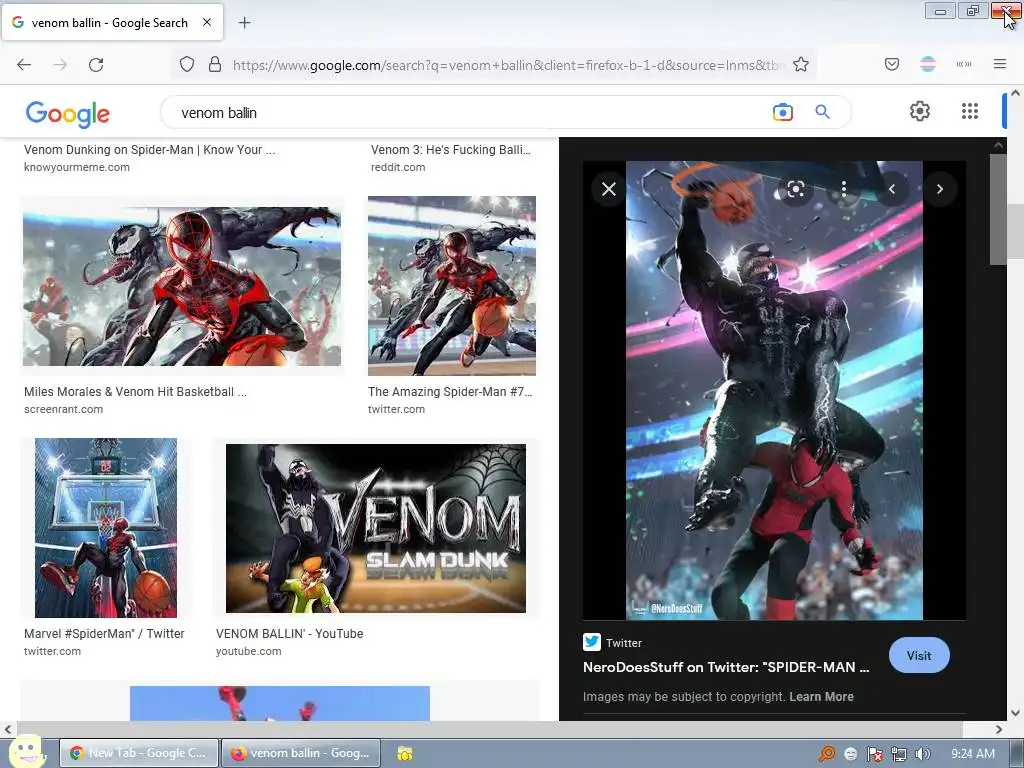The height and width of the screenshot is (768, 1024).
Task: Open the large Venom dunk preview image
Action: click(x=774, y=391)
